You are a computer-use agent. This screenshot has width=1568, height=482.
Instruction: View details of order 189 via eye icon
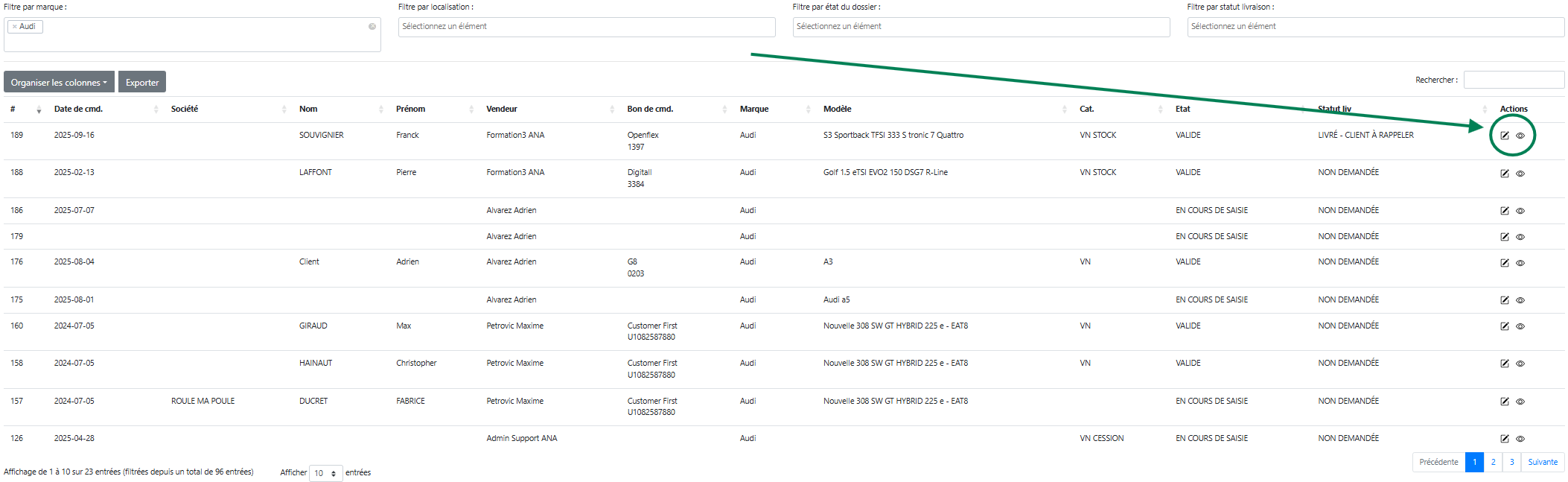coord(1520,136)
